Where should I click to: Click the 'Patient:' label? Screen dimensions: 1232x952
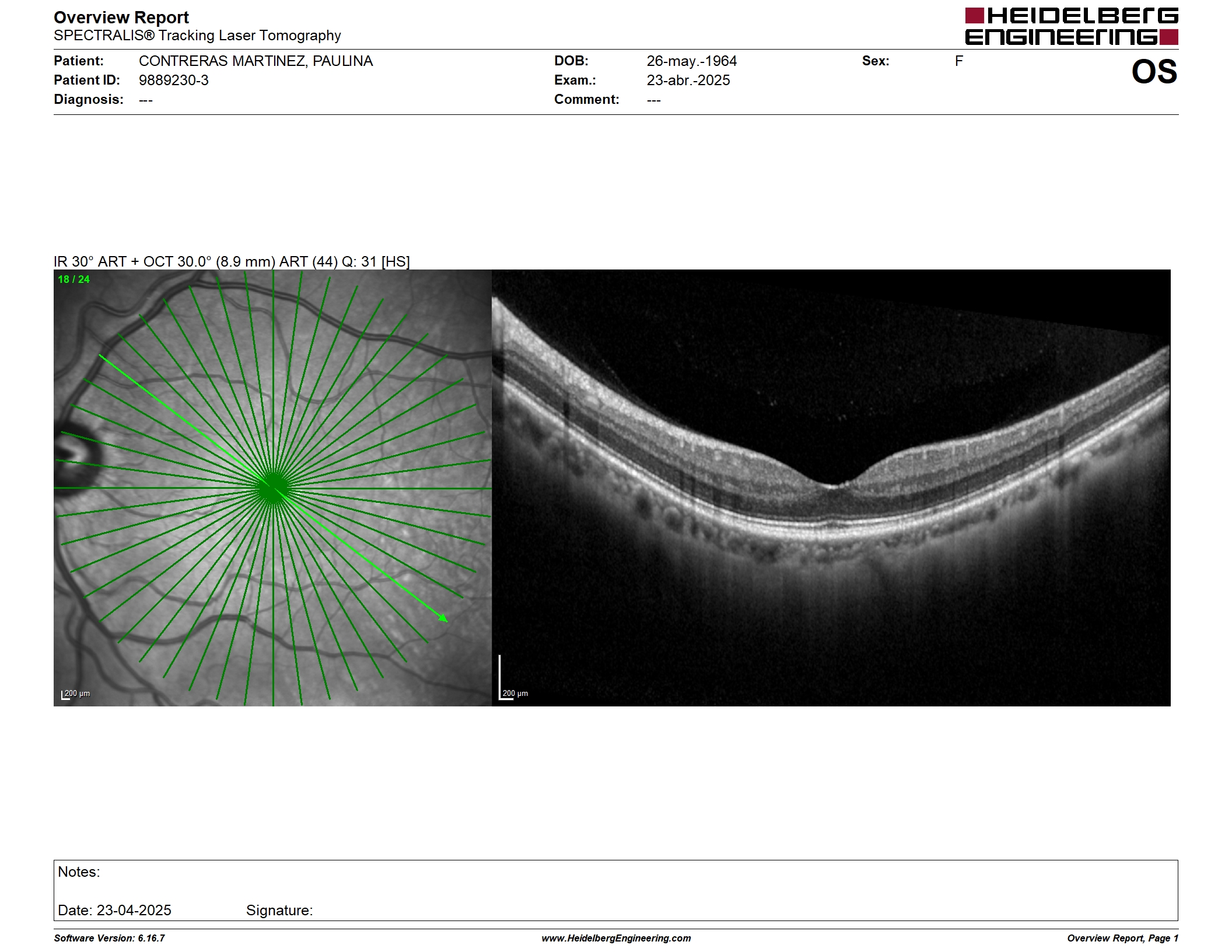pos(79,61)
